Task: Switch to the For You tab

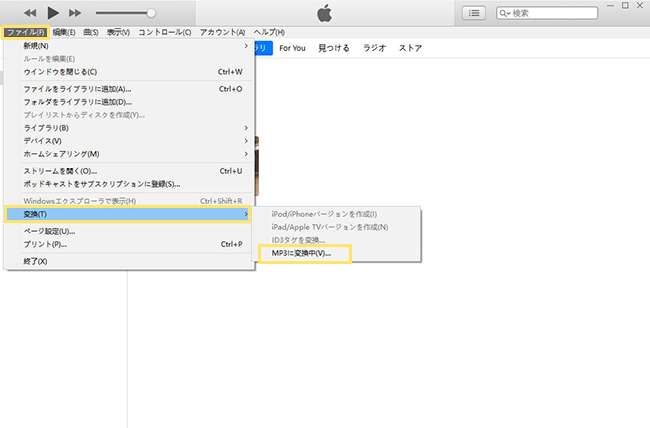Action: click(x=292, y=48)
